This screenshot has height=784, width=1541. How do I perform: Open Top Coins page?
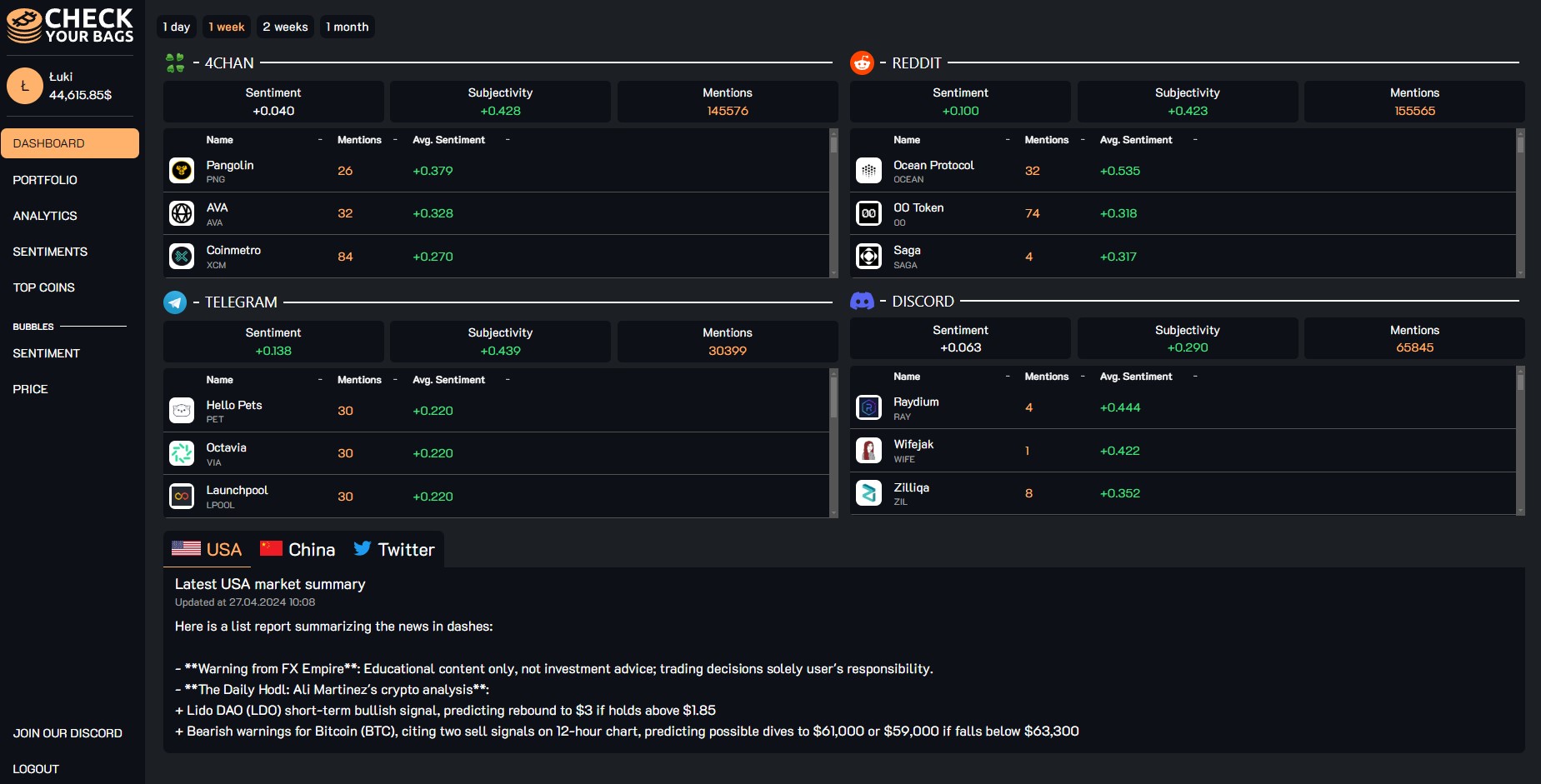pyautogui.click(x=43, y=287)
